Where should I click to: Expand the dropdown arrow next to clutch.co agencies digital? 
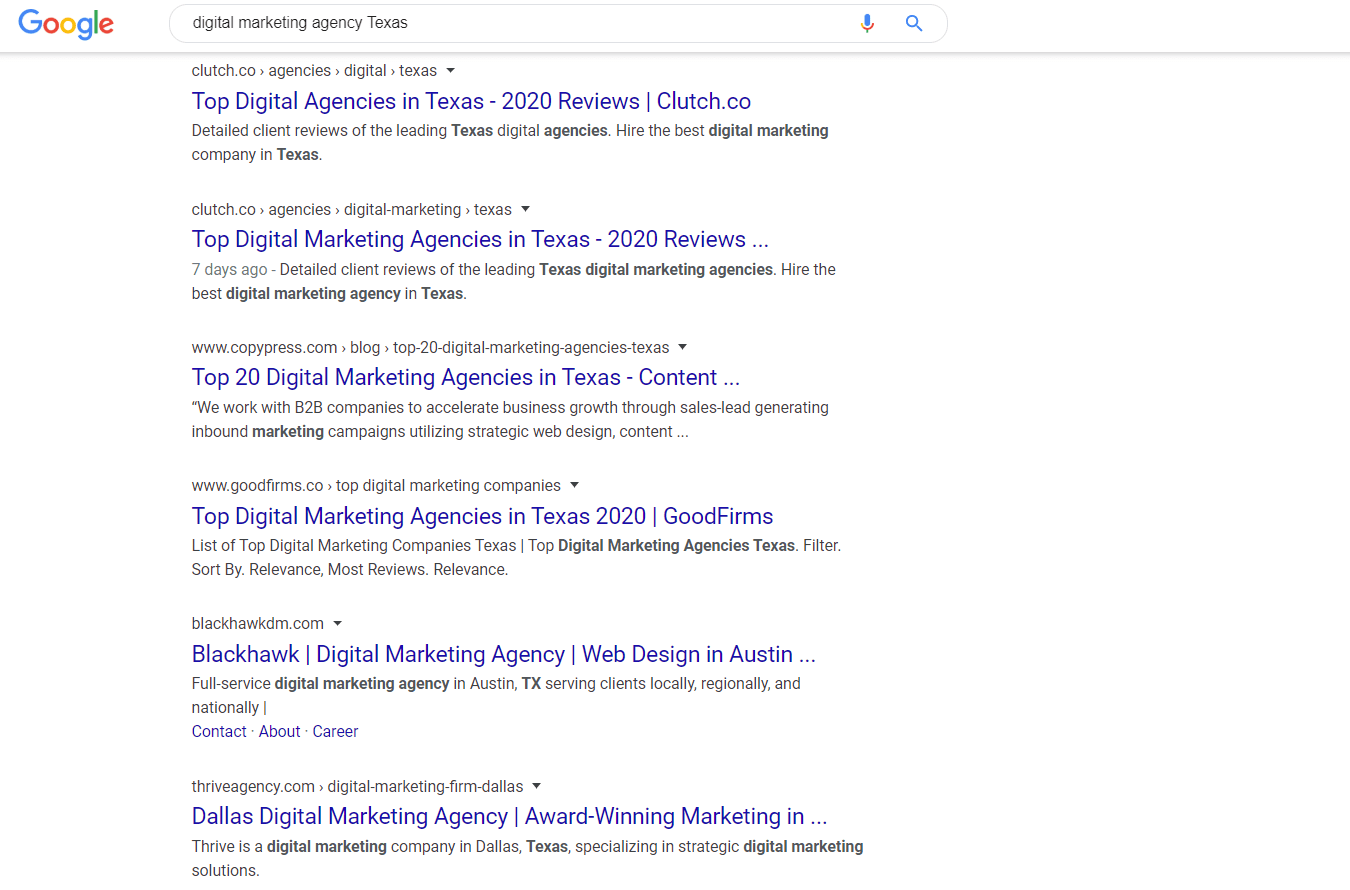(451, 71)
